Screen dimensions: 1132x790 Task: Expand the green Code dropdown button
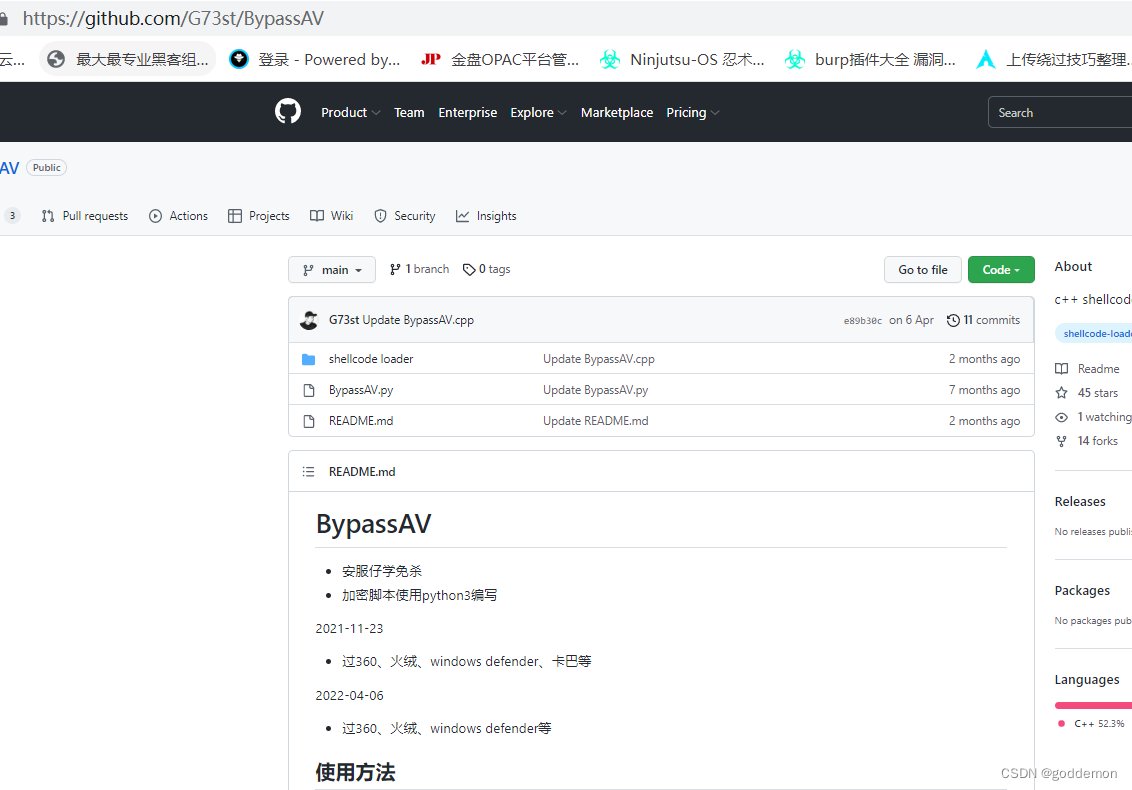[x=1001, y=269]
